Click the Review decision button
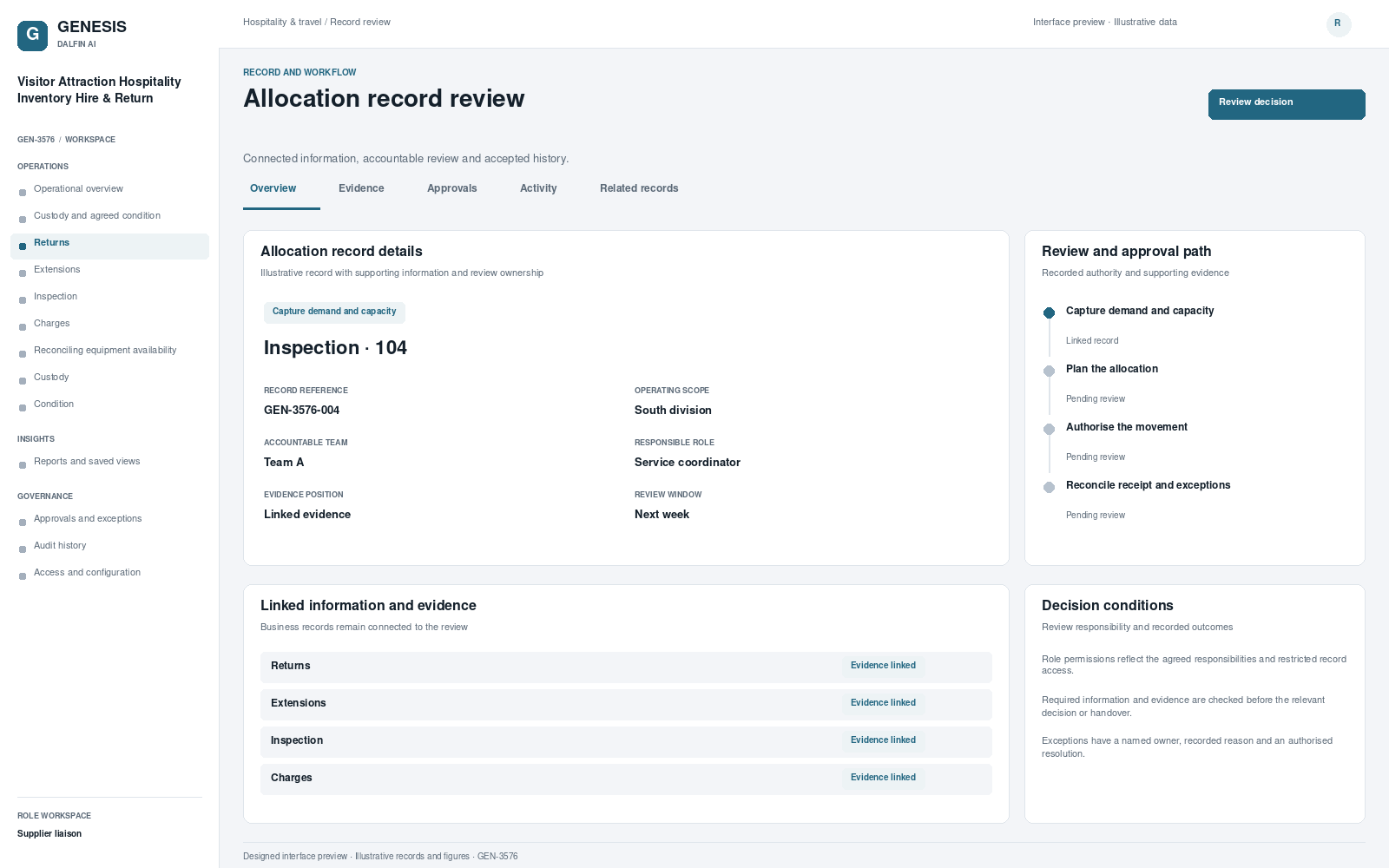This screenshot has height=868, width=1389. [x=1286, y=104]
